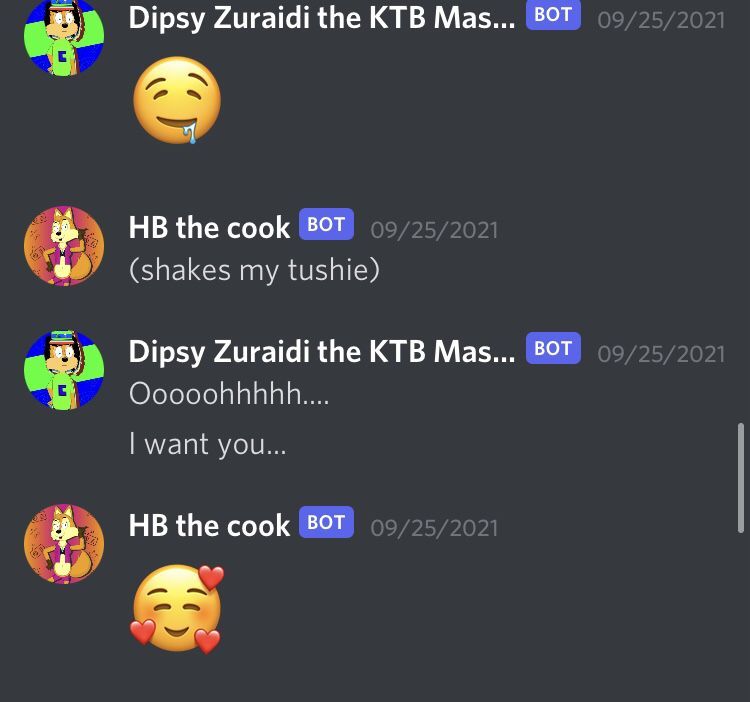Click BOT badge on second Dipsy Zuraidi message
The image size is (750, 702).
[x=553, y=348]
